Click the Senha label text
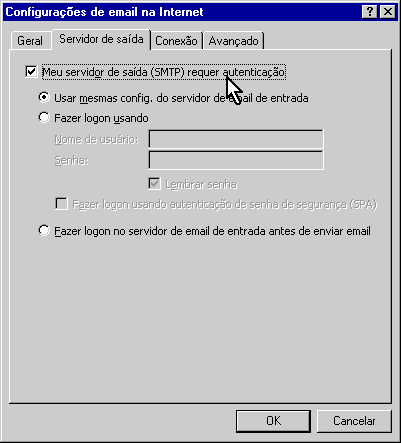The height and width of the screenshot is (443, 401). (x=72, y=161)
